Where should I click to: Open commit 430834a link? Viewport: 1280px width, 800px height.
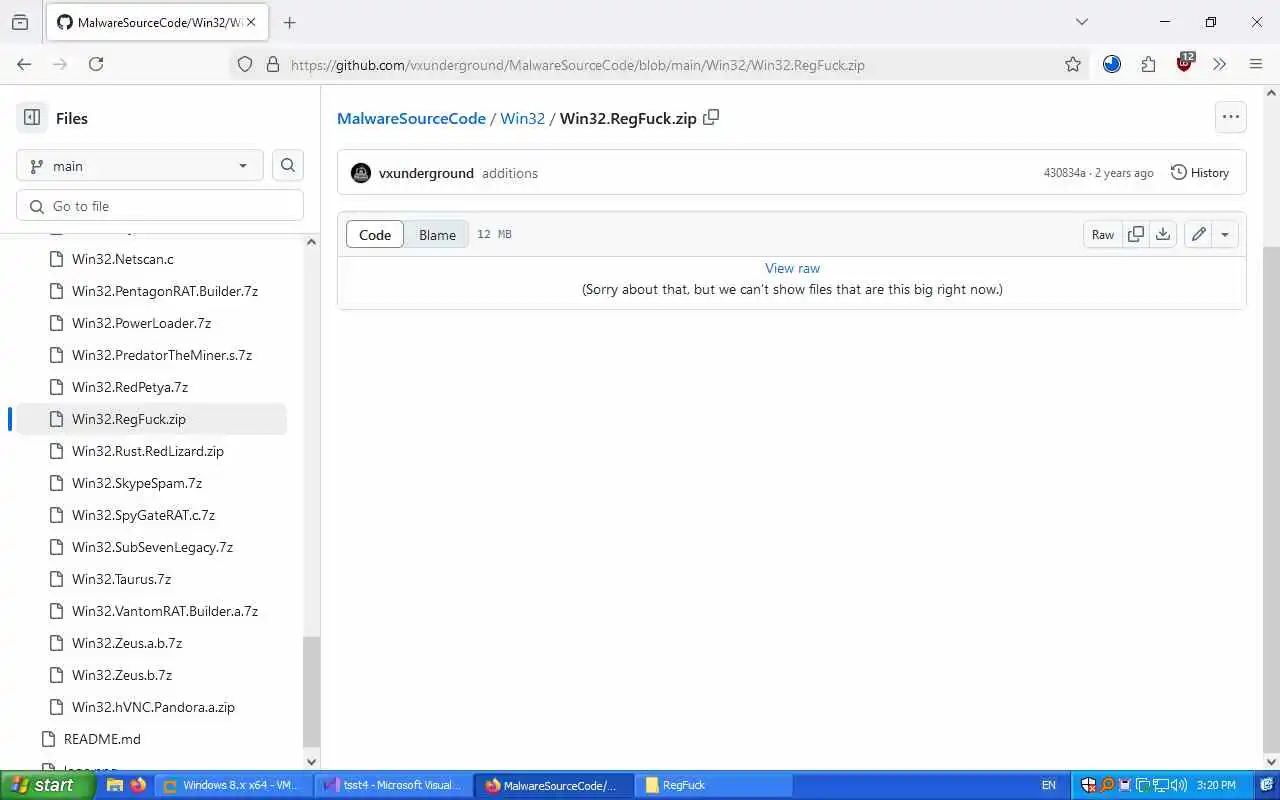[x=1064, y=173]
